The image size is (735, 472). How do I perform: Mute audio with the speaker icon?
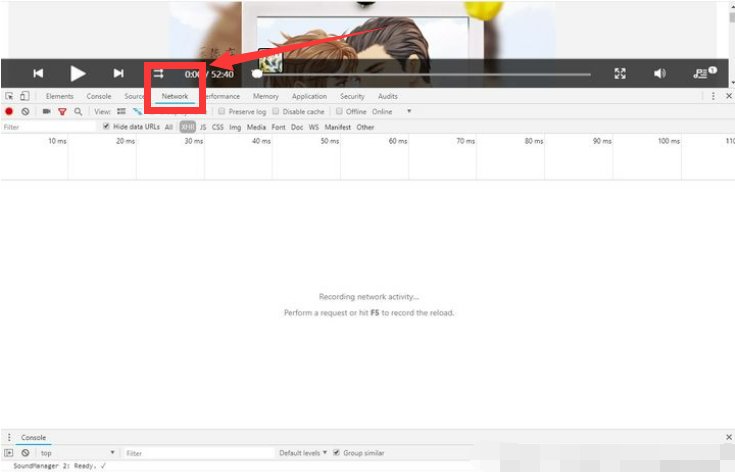(660, 73)
